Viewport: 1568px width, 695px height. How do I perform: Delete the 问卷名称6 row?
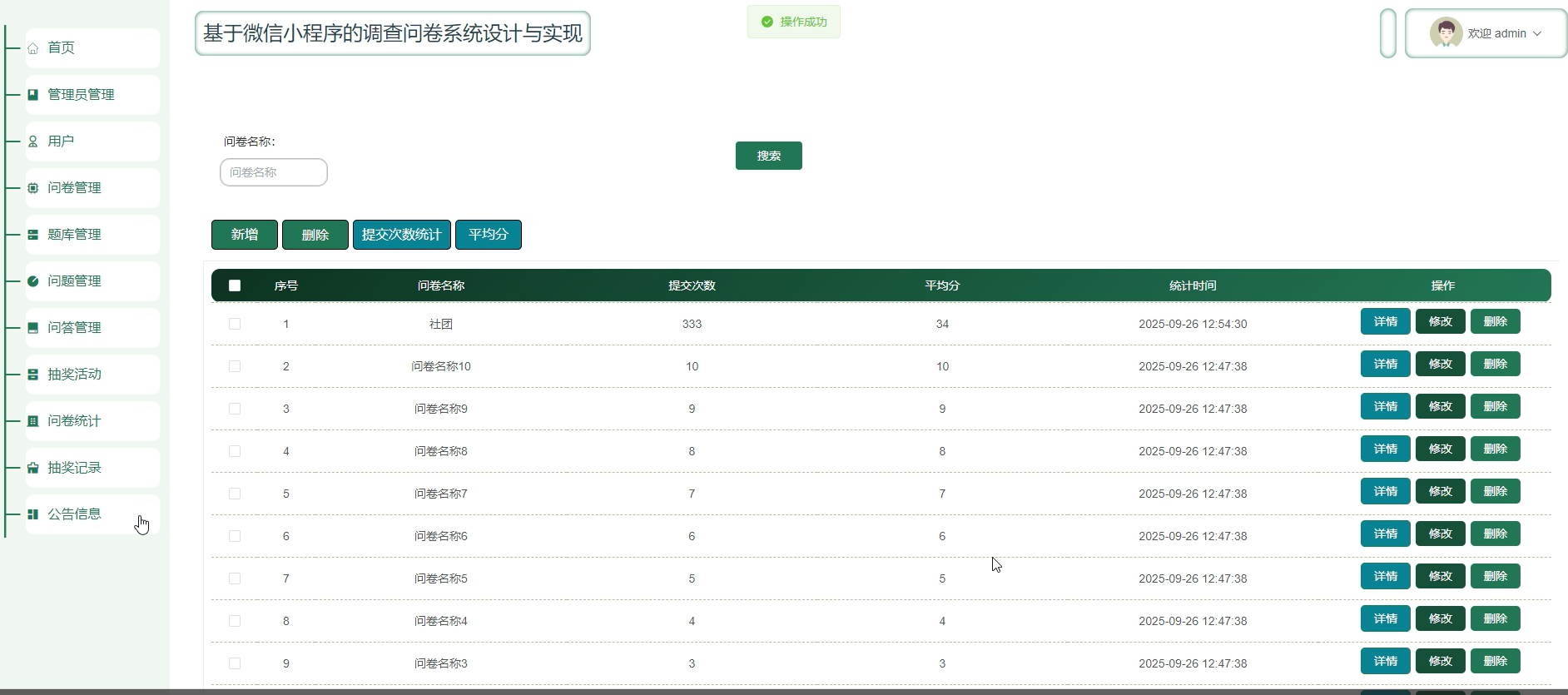click(x=1496, y=534)
